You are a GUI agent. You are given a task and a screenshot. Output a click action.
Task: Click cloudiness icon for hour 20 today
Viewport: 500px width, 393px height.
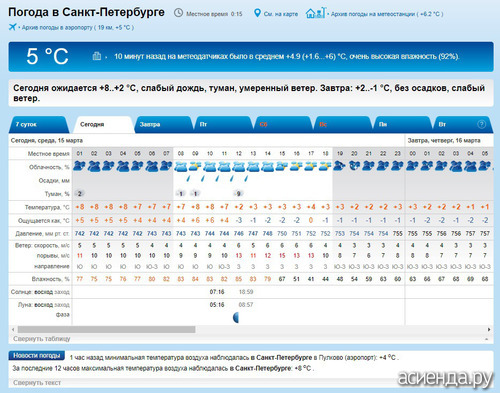click(354, 166)
